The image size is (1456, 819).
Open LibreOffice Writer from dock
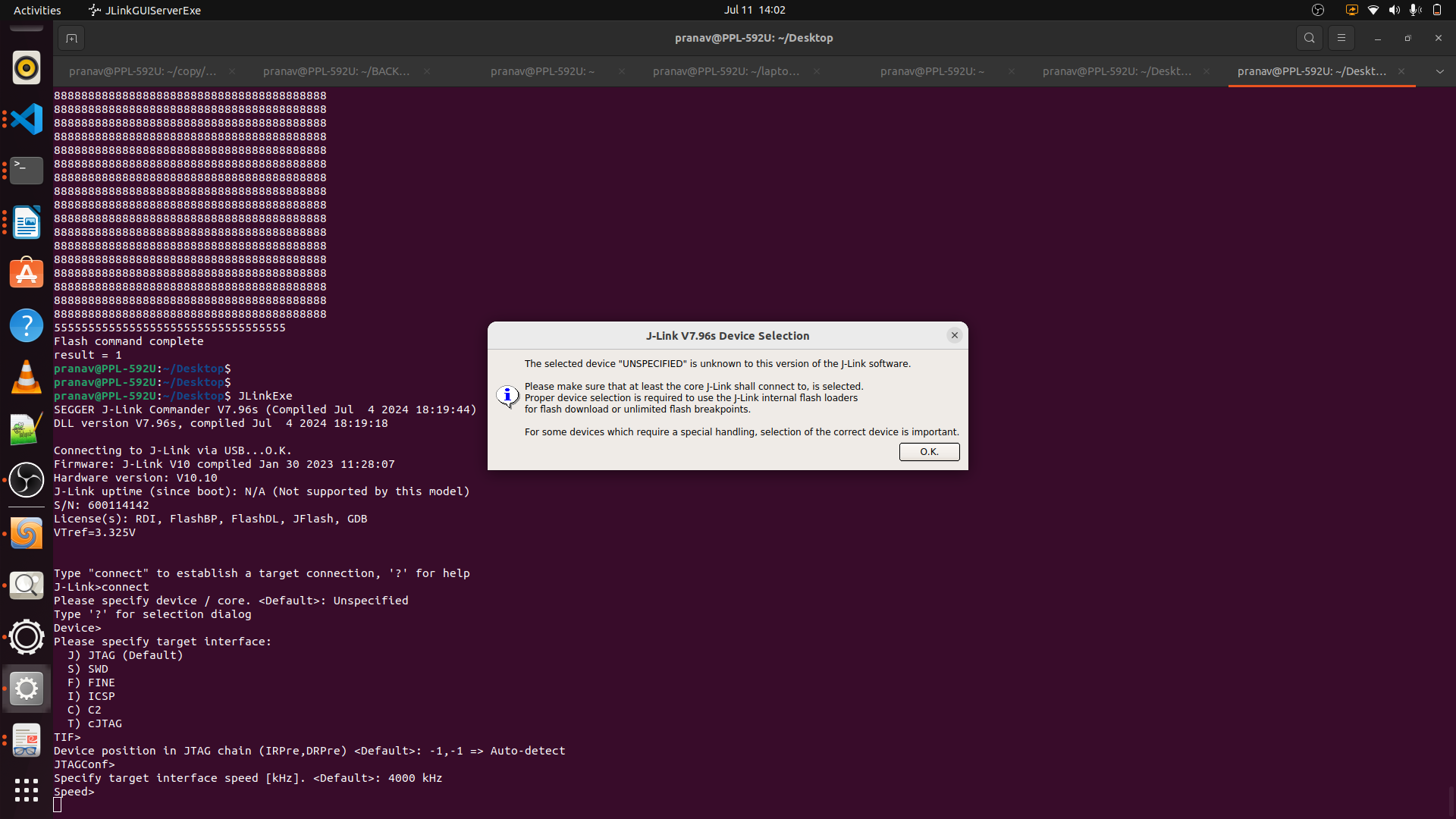(x=27, y=222)
